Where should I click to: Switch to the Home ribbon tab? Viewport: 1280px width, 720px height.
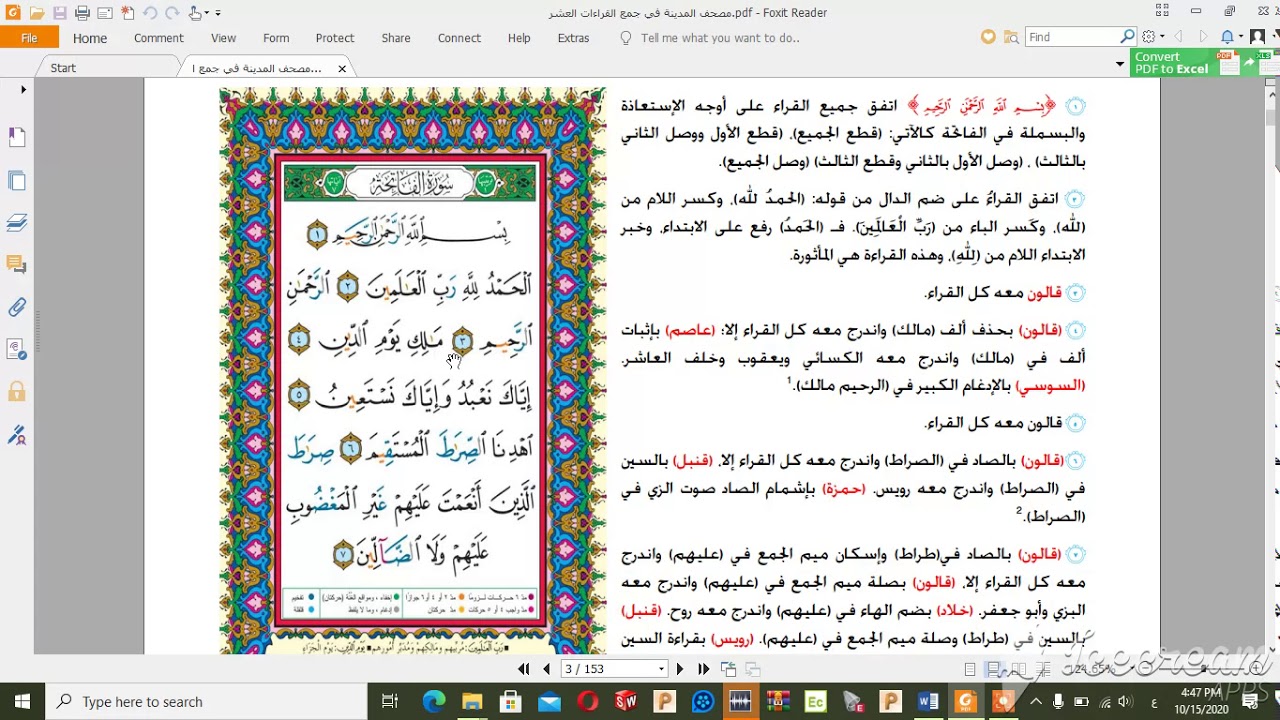pyautogui.click(x=89, y=38)
